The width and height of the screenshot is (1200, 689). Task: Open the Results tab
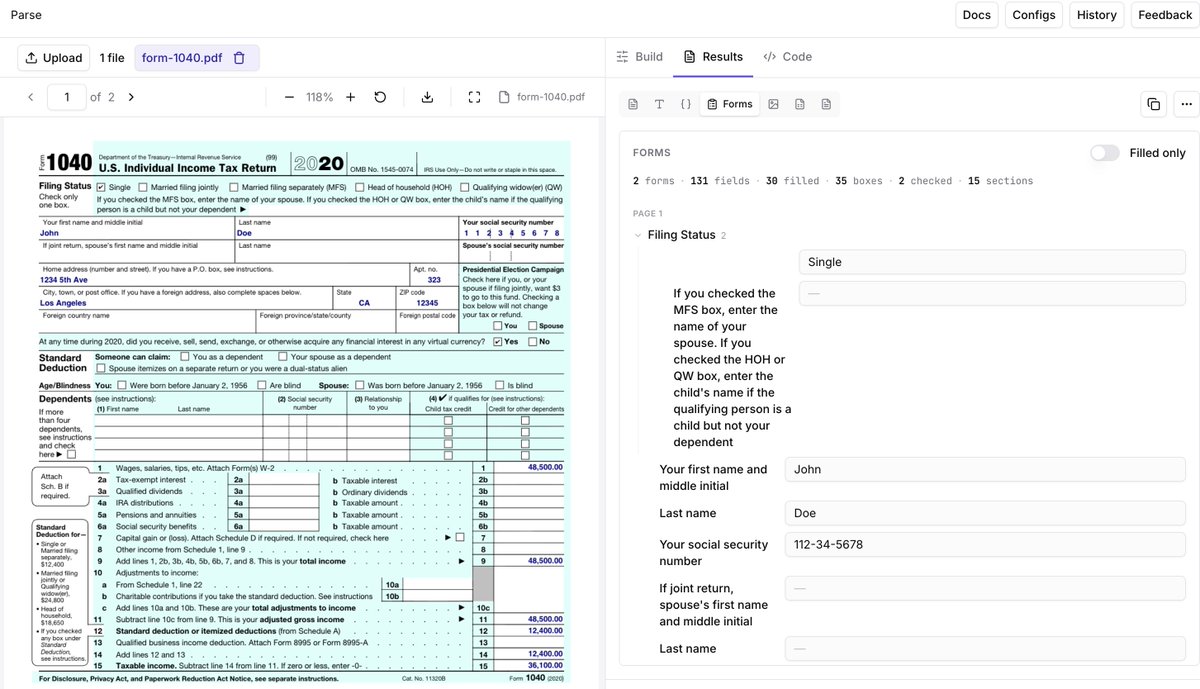713,57
